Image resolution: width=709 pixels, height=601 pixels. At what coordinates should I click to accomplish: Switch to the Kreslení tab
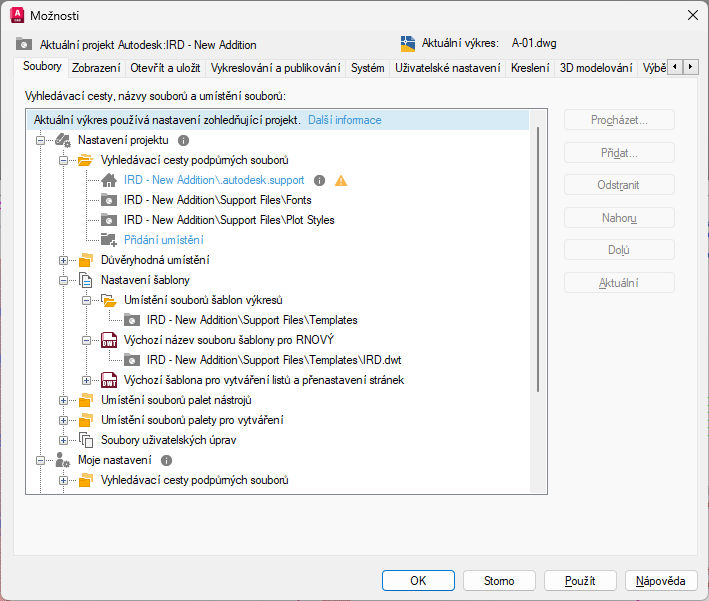point(530,68)
